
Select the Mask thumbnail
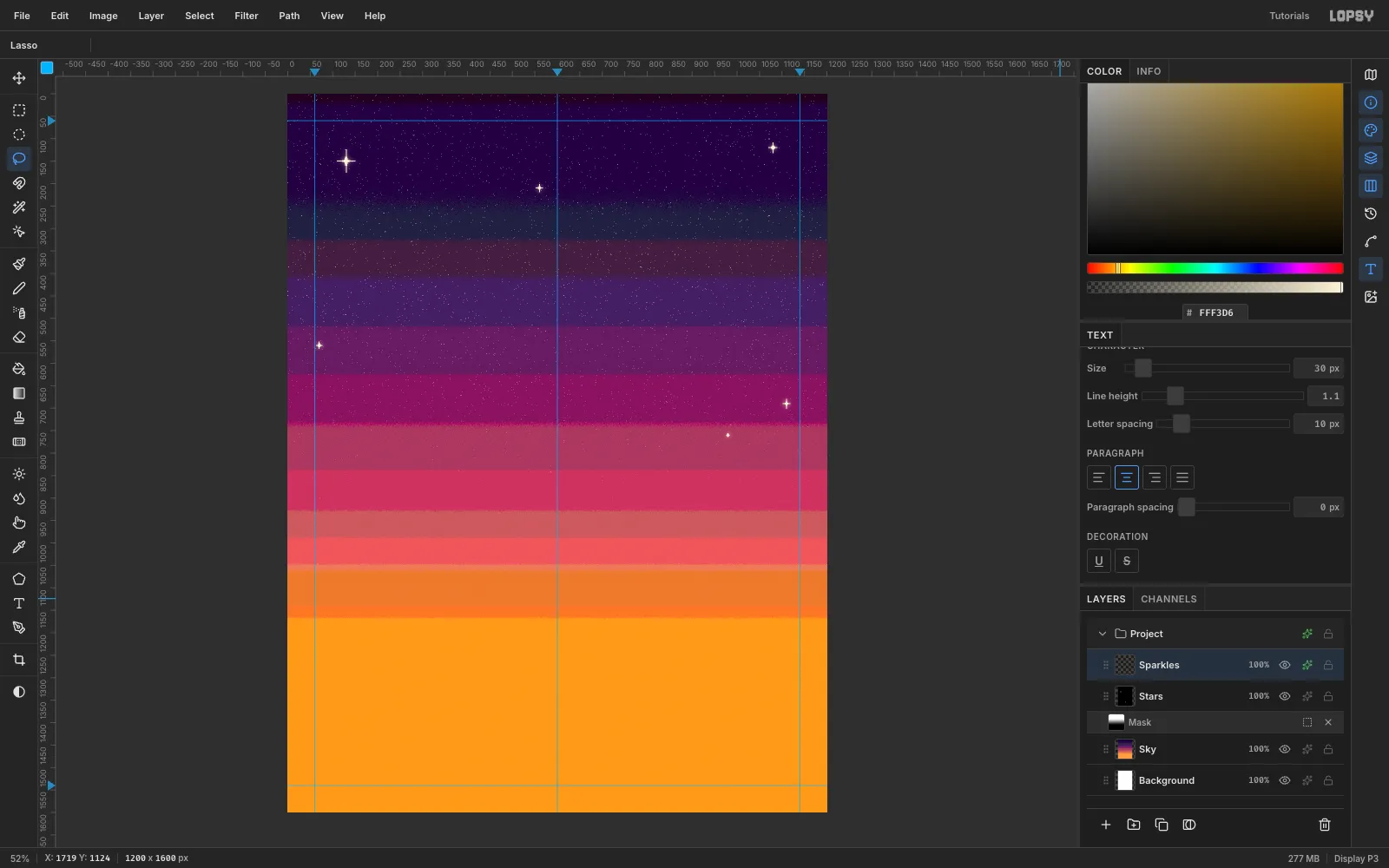1116,722
